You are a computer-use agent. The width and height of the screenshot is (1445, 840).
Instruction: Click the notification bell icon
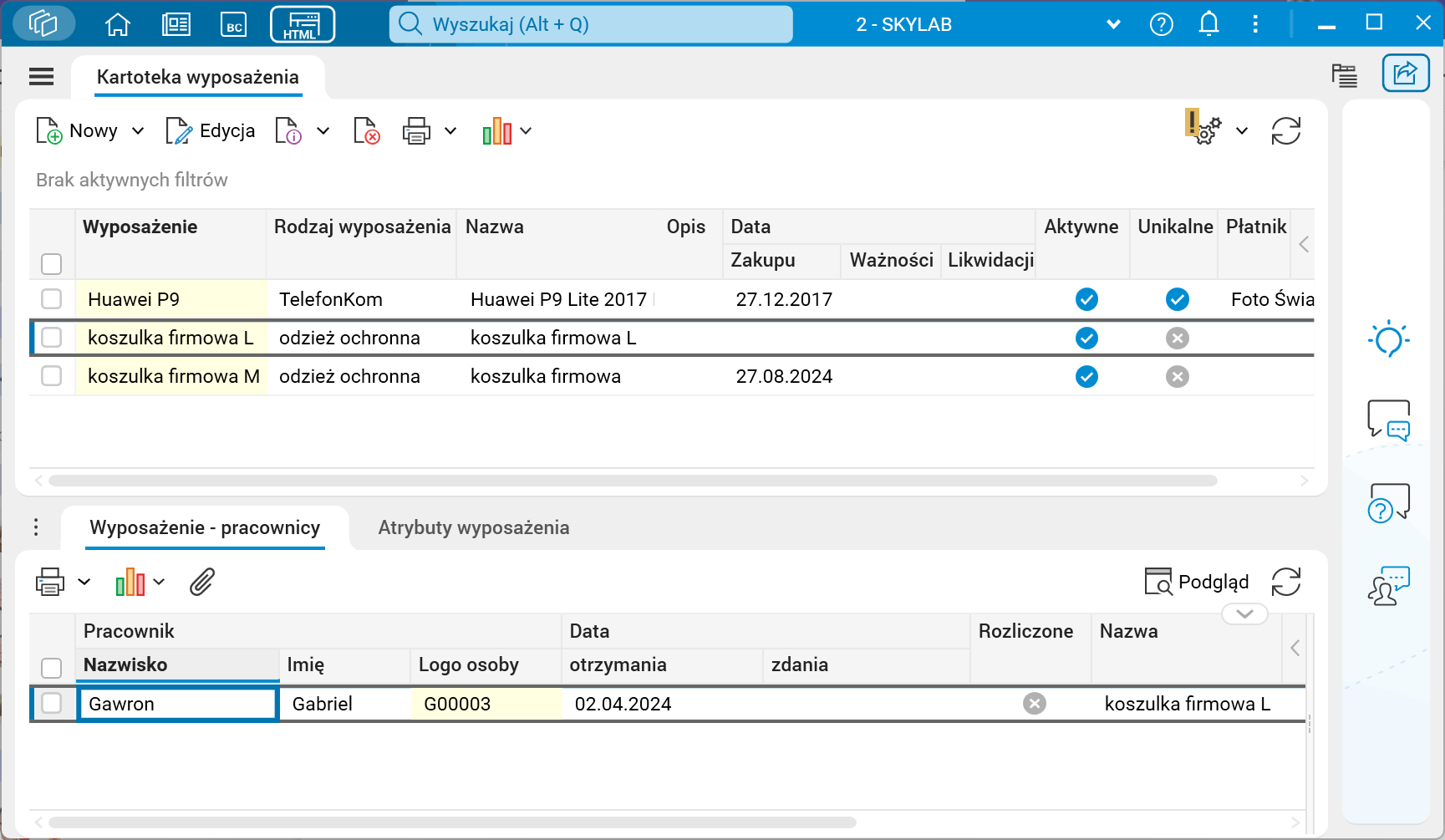pyautogui.click(x=1208, y=24)
